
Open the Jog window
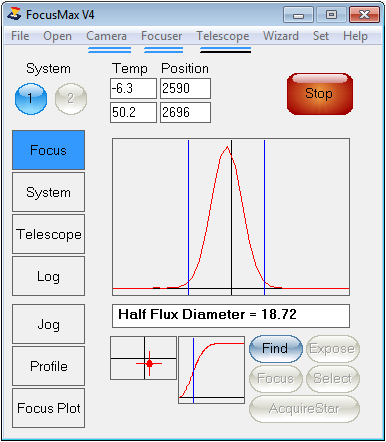[x=49, y=324]
